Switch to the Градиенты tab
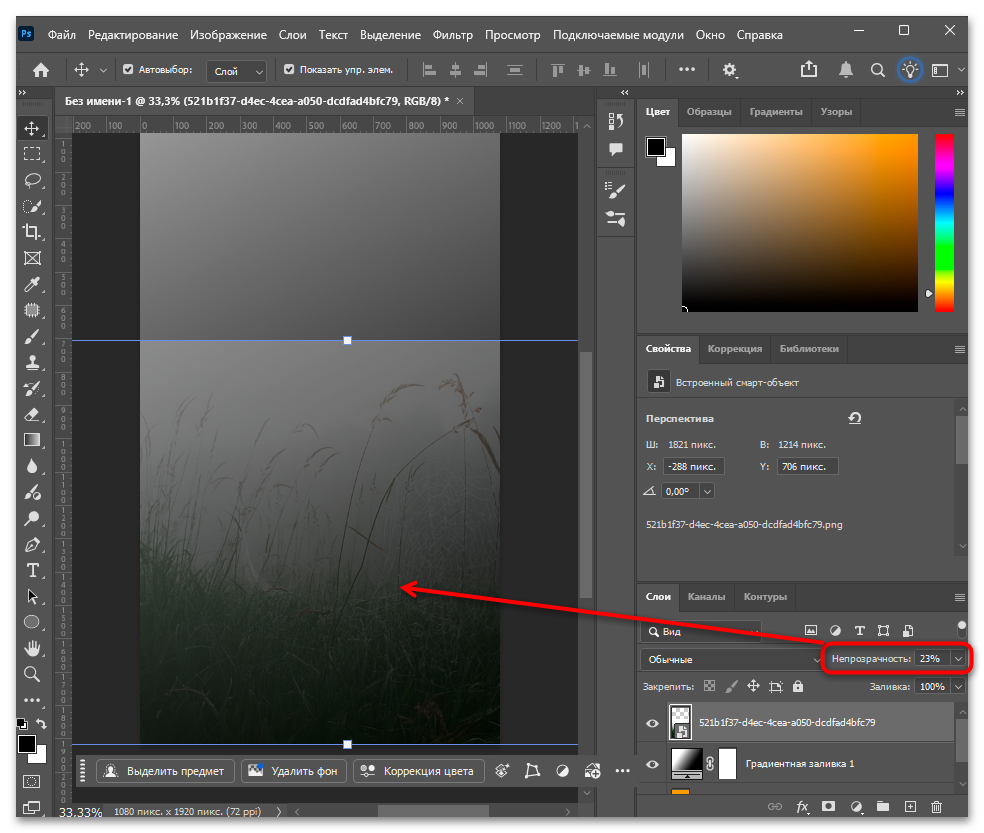 776,112
